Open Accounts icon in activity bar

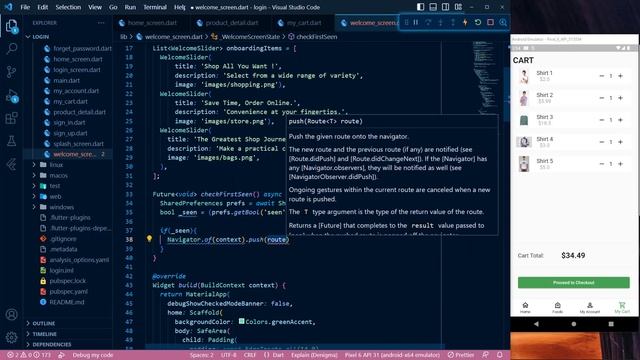[11, 314]
